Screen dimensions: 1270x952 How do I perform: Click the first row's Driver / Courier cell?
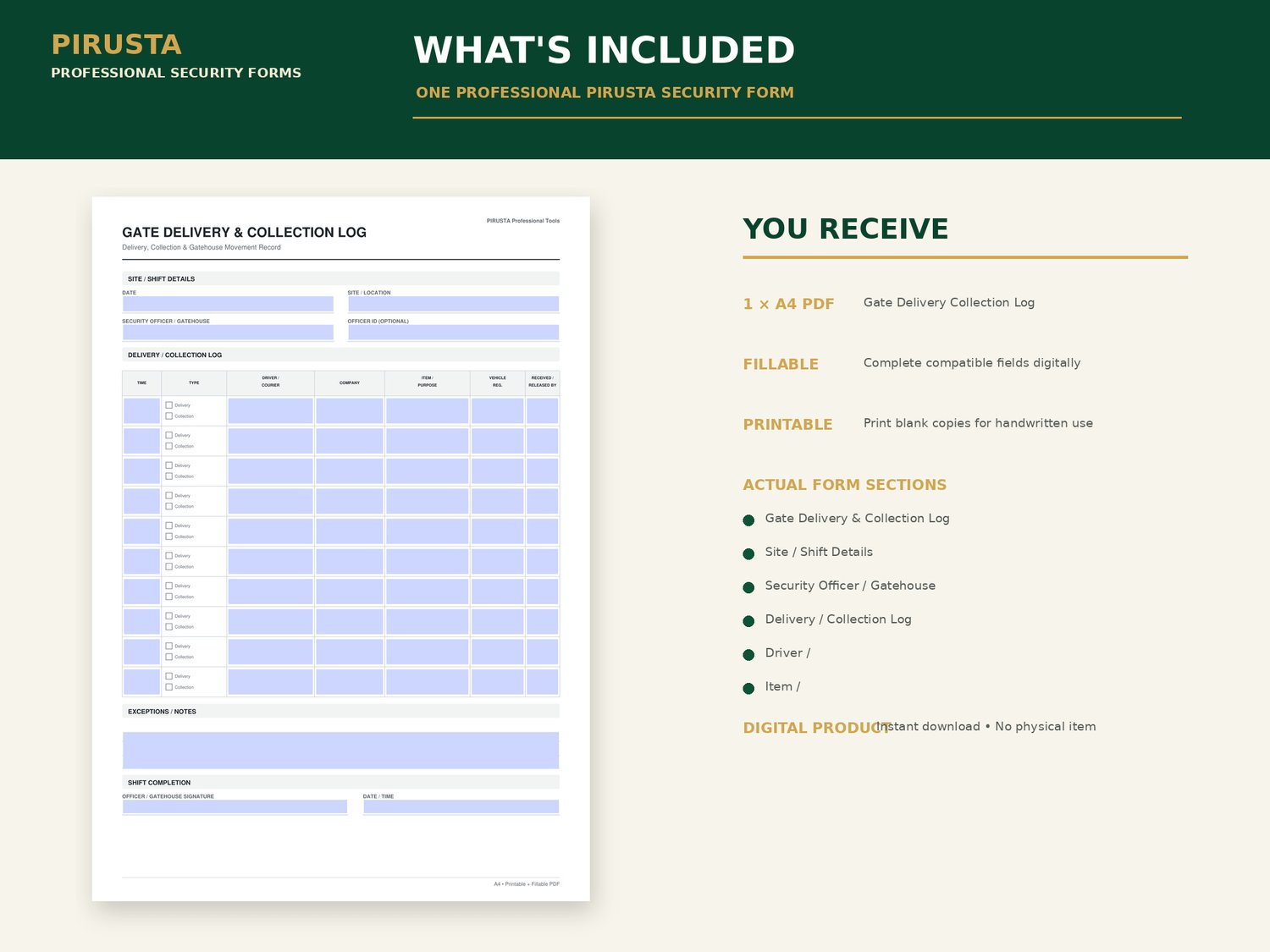[x=270, y=410]
